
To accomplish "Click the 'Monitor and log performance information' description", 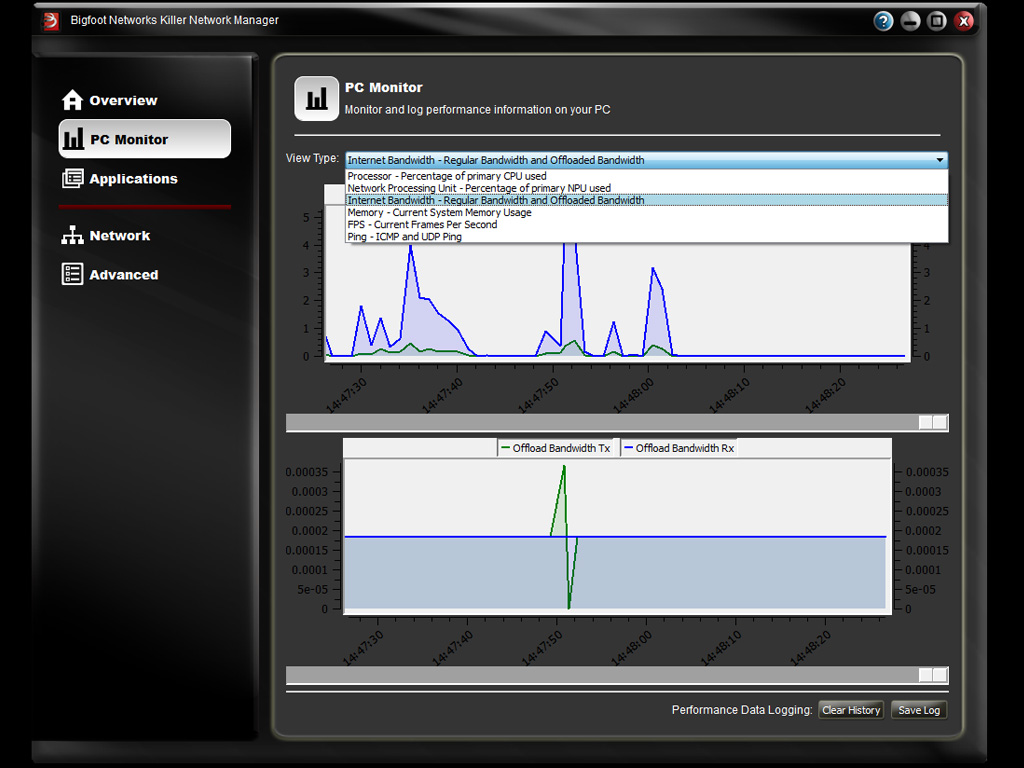I will (x=477, y=110).
